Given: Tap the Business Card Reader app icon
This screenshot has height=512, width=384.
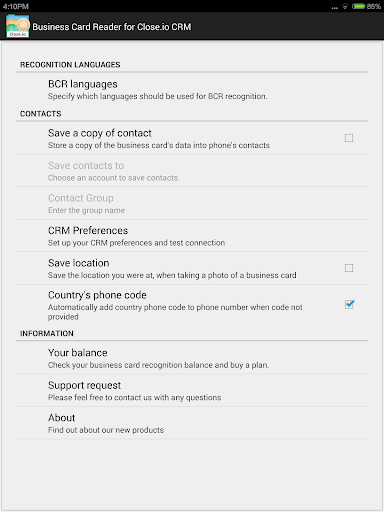Looking at the screenshot, I should (17, 26).
